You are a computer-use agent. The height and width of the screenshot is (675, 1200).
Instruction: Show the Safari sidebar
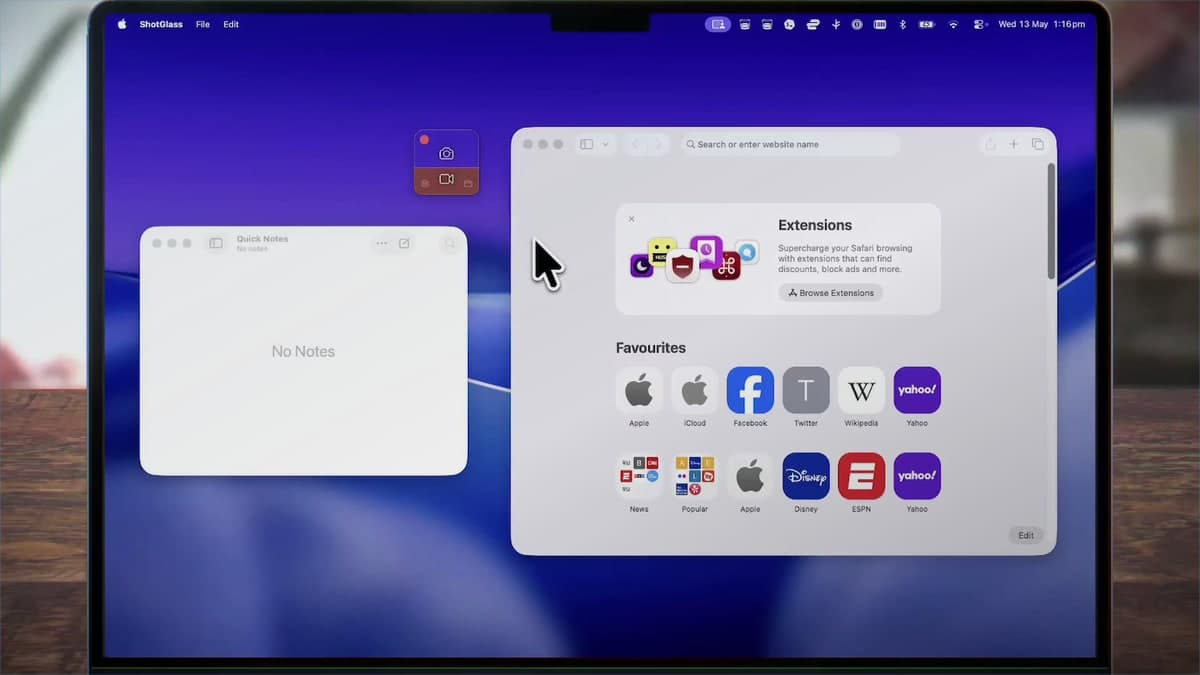click(587, 144)
